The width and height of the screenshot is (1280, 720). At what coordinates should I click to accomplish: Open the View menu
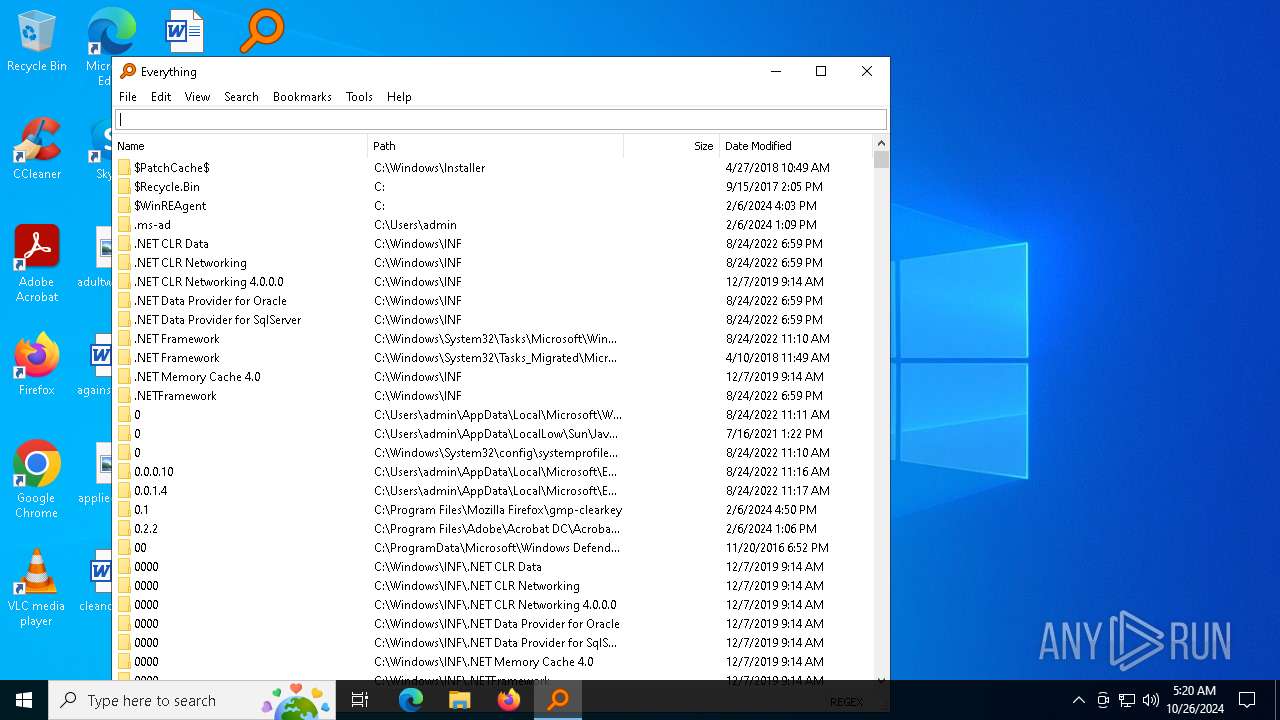tap(197, 97)
